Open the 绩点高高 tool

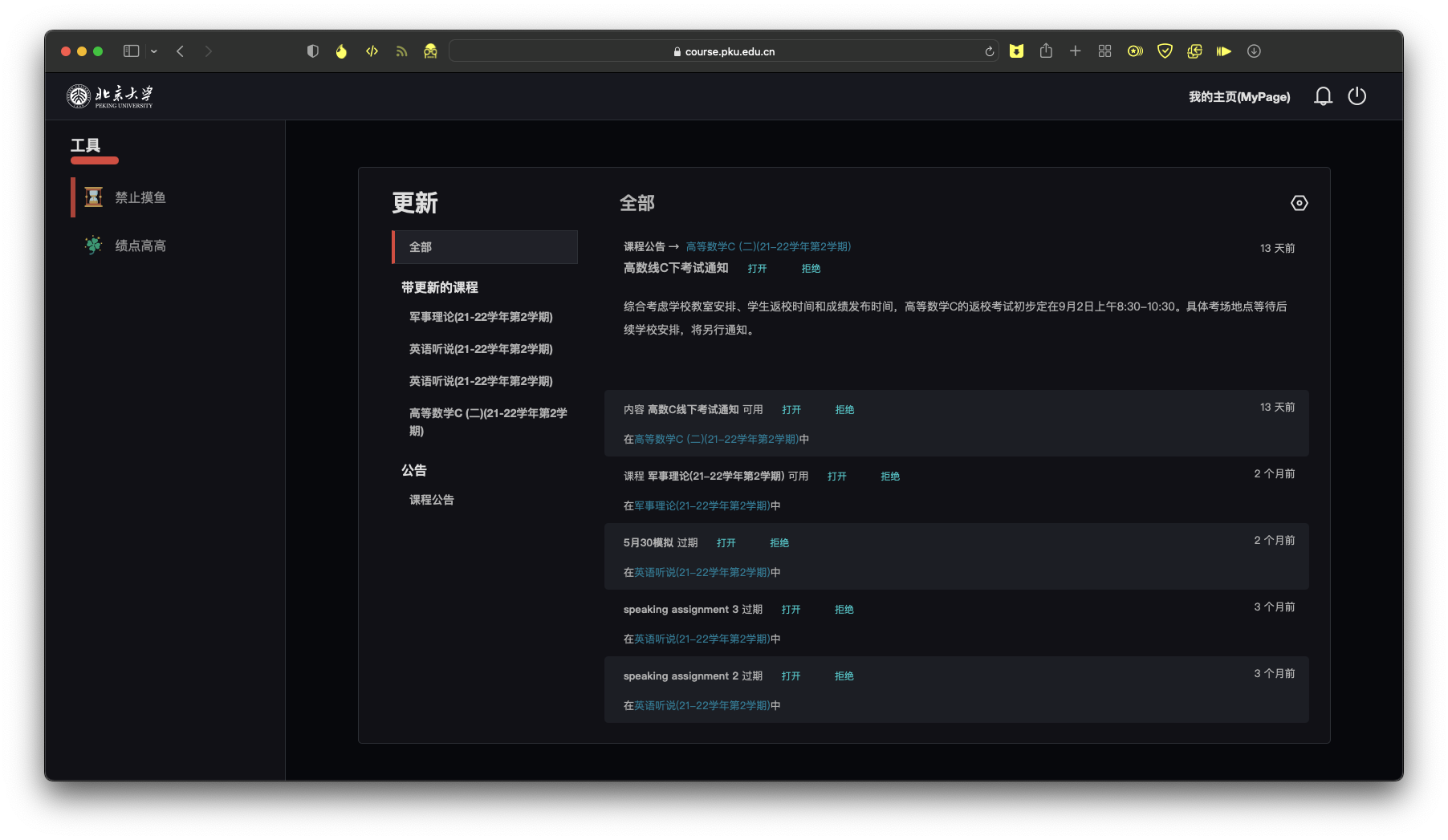click(140, 246)
